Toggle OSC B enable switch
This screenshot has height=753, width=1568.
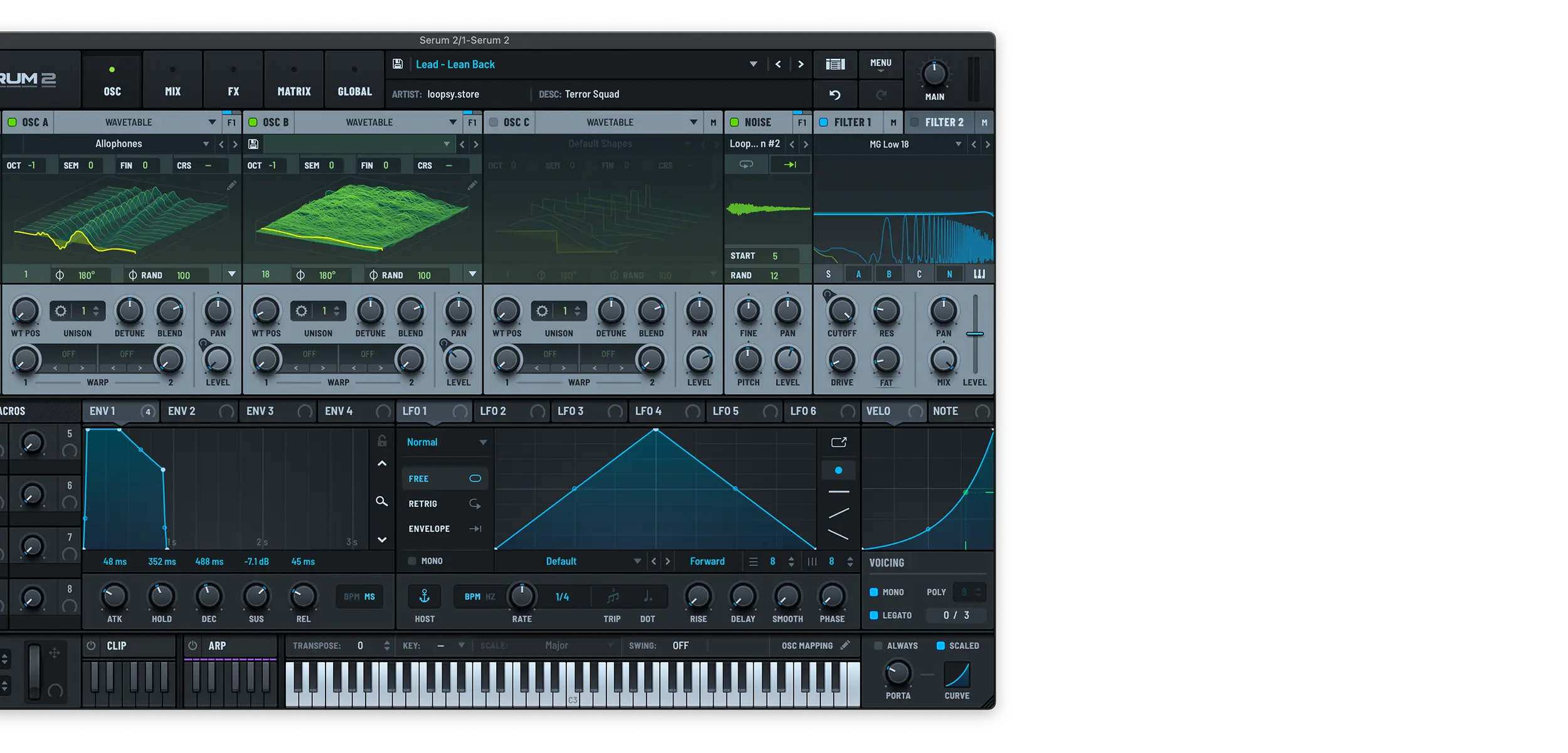coord(253,122)
